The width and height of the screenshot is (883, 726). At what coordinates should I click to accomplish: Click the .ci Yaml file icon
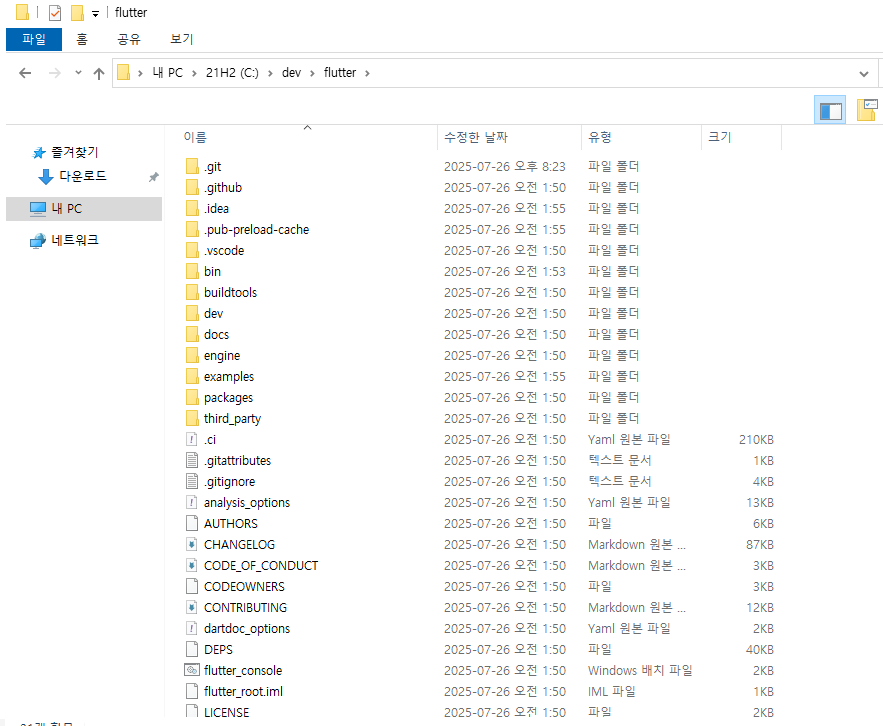[x=192, y=439]
